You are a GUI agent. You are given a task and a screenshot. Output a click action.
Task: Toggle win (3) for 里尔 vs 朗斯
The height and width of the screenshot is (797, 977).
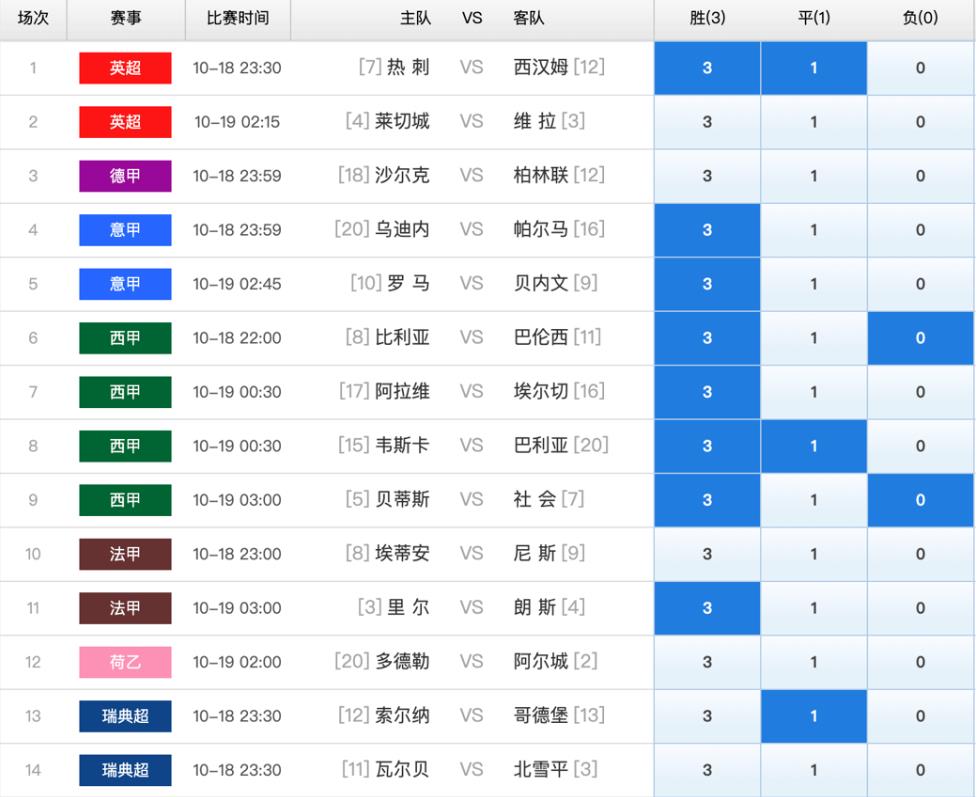pyautogui.click(x=707, y=608)
